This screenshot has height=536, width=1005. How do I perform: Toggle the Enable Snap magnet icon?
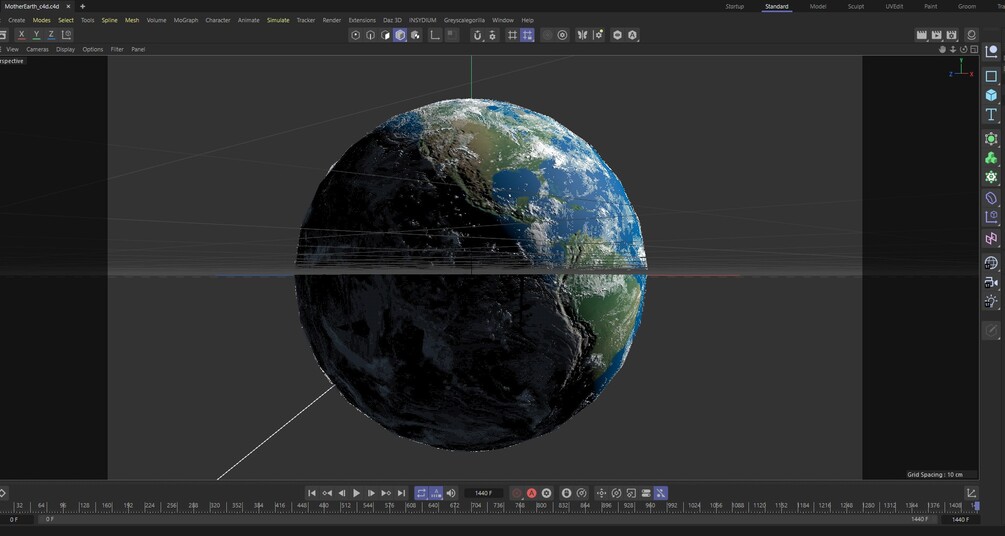click(x=478, y=35)
